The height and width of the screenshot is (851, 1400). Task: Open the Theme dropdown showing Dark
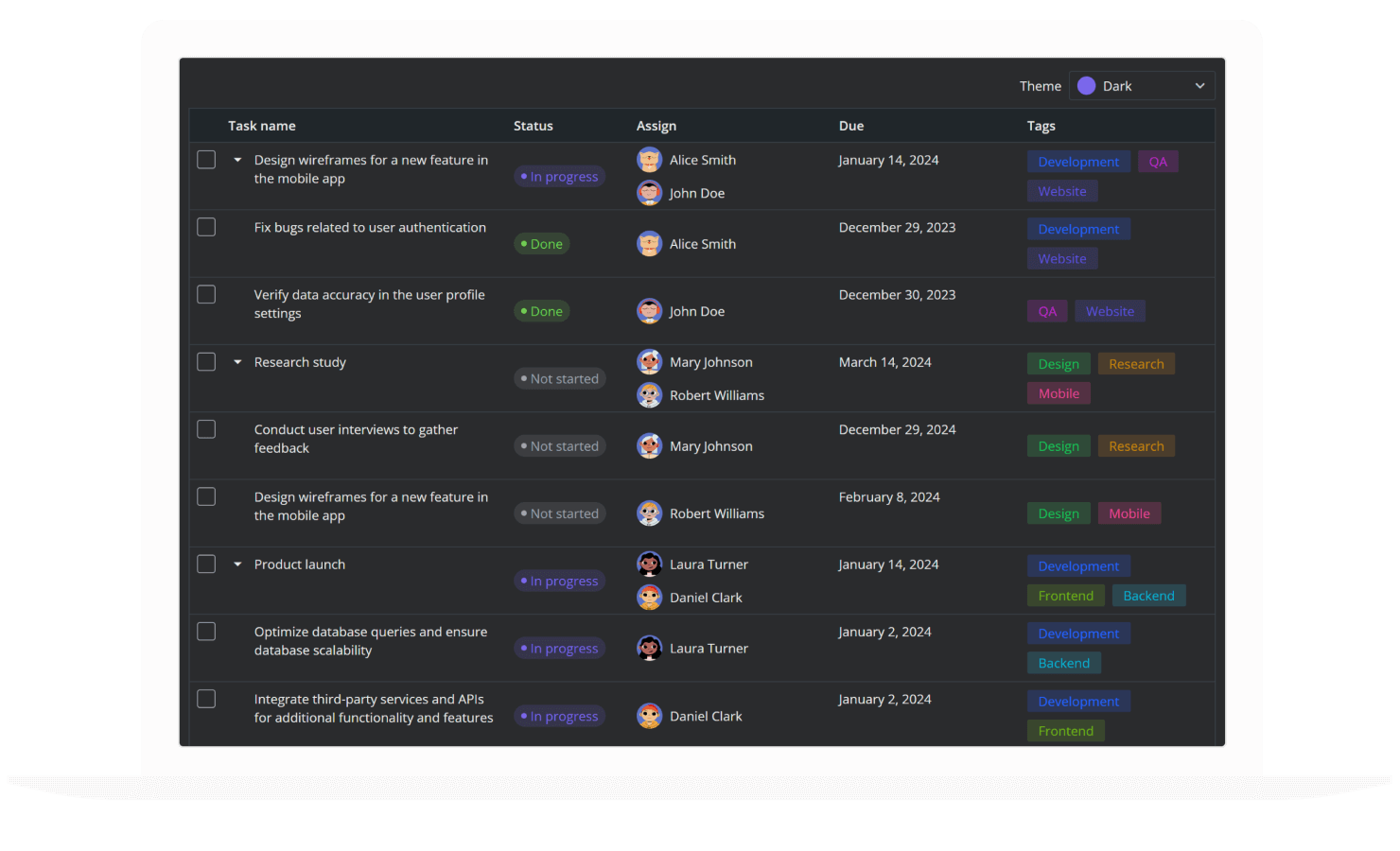(1142, 86)
